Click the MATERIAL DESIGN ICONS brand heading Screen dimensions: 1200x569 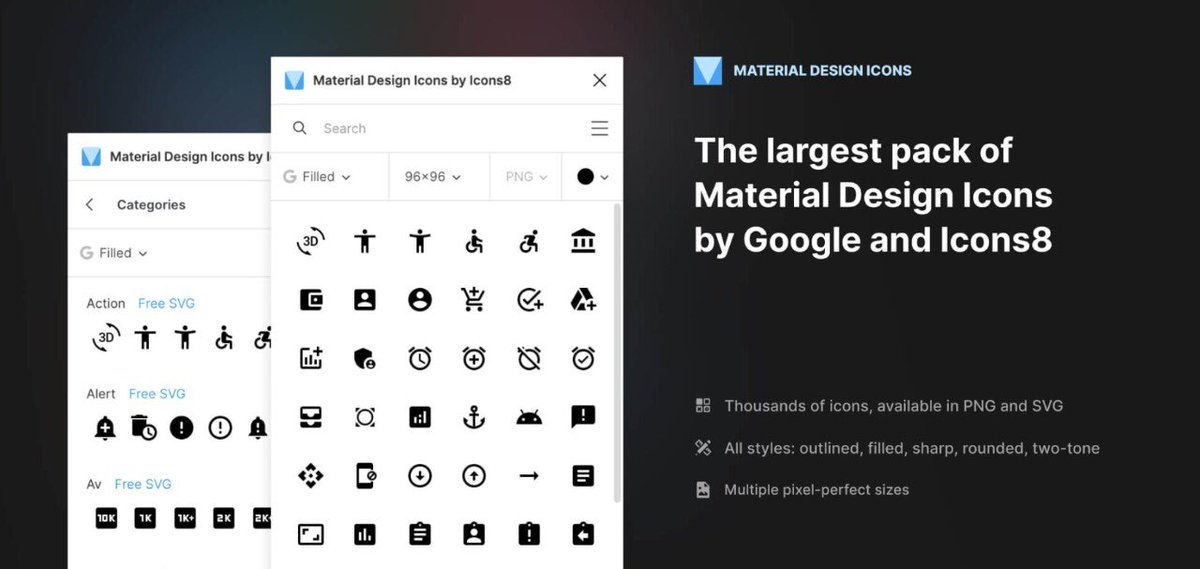coord(822,71)
